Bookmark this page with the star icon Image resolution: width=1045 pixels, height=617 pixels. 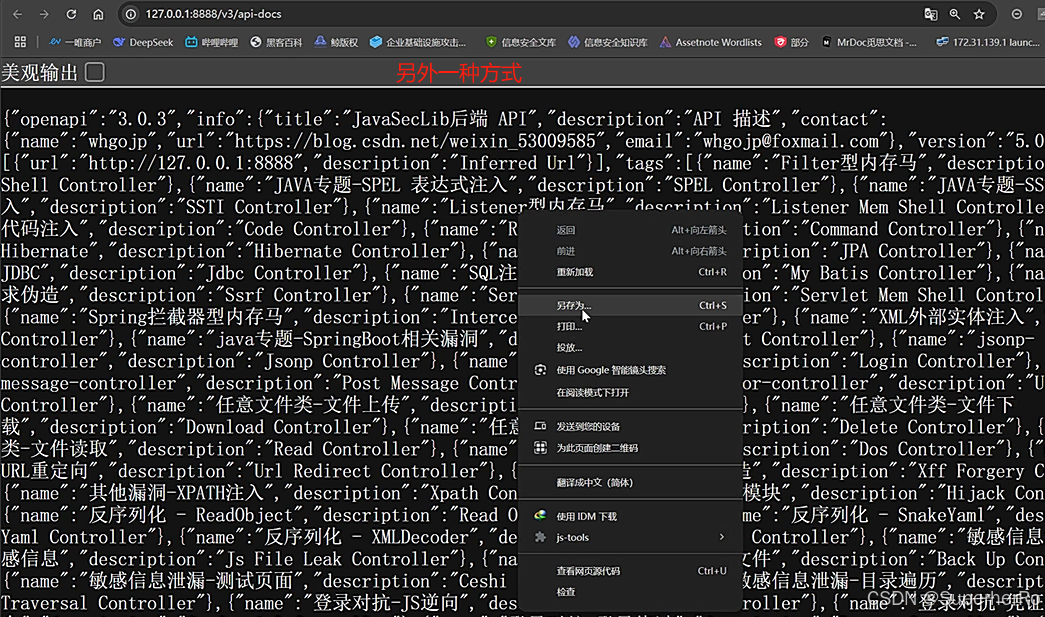[x=979, y=14]
